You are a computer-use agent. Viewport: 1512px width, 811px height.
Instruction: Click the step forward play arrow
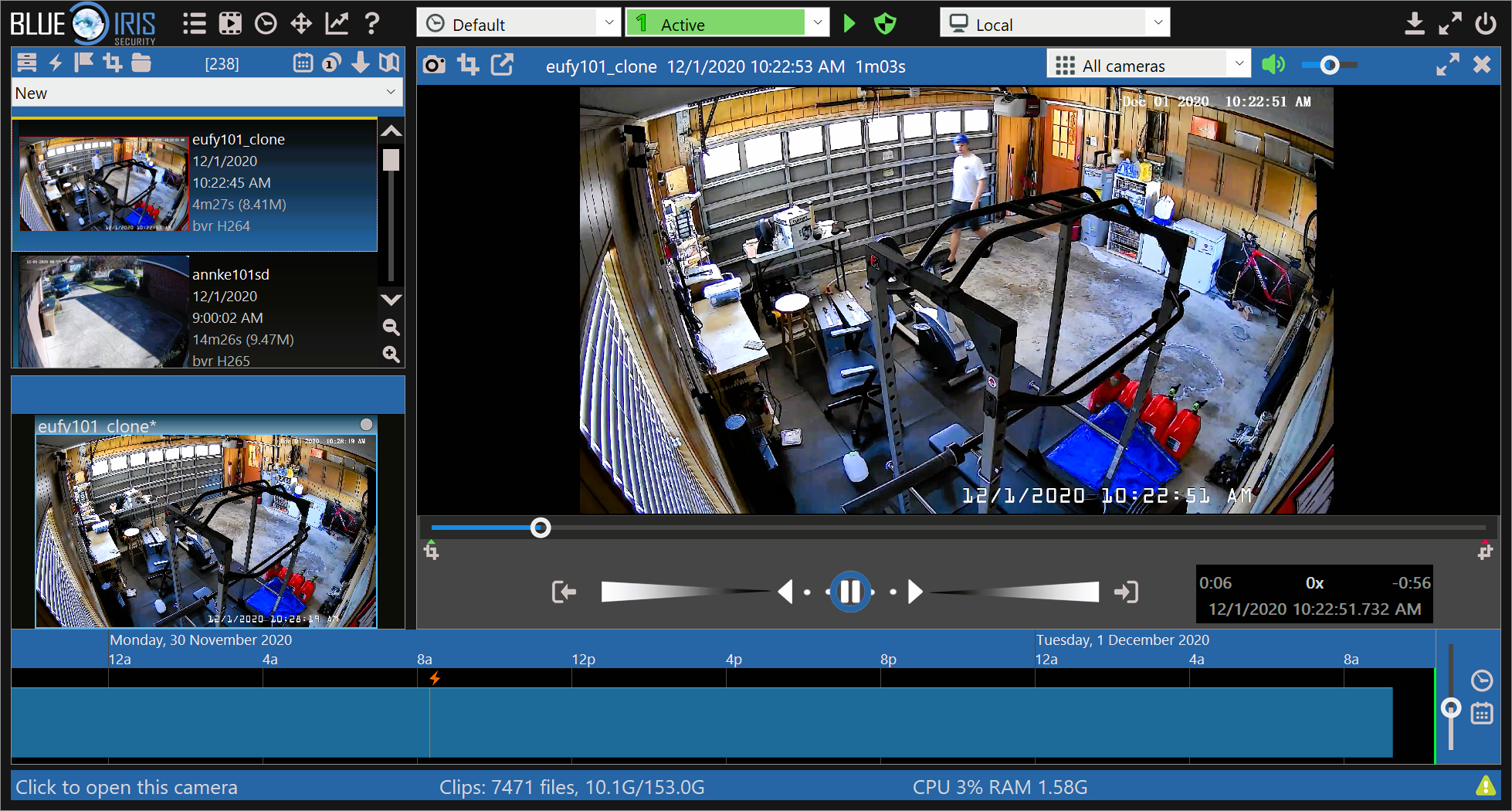point(915,592)
